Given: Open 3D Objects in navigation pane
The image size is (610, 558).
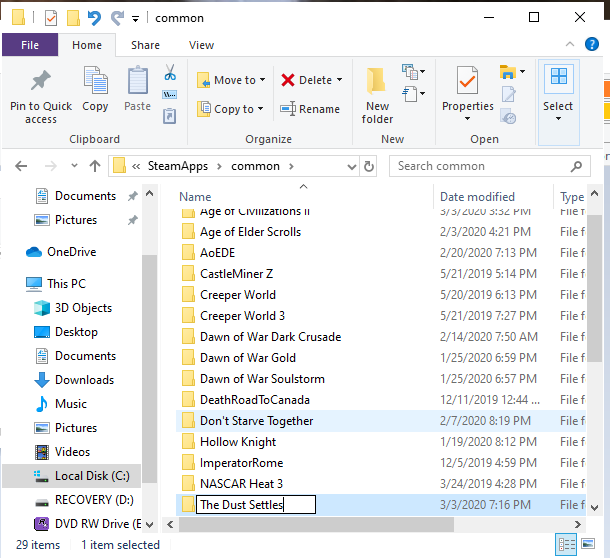Looking at the screenshot, I should coord(73,308).
